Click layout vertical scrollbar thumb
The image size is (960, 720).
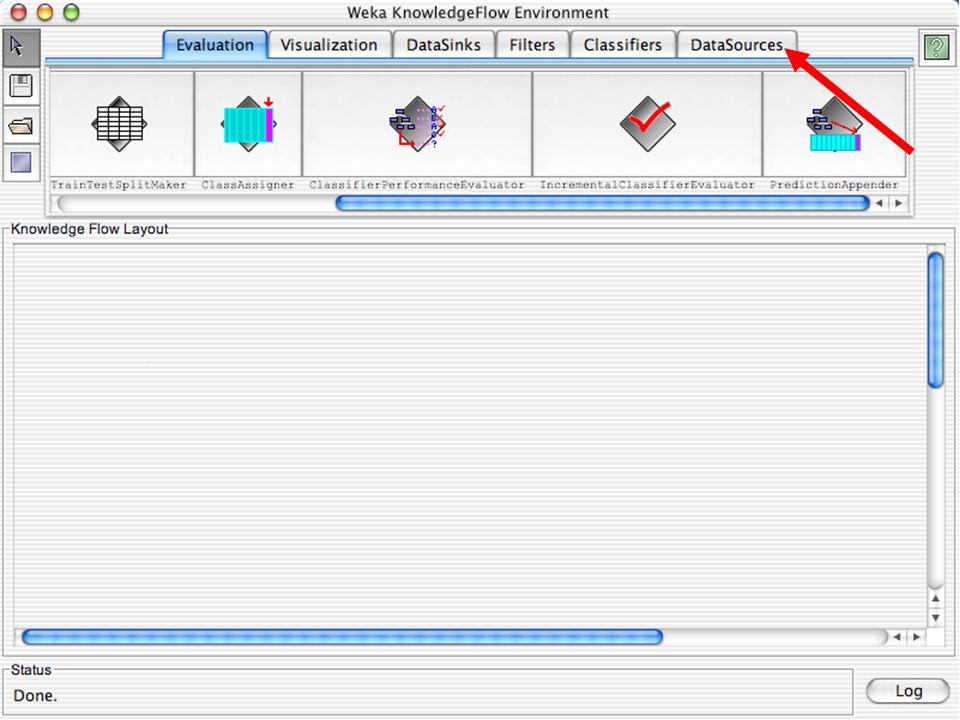pyautogui.click(x=935, y=320)
